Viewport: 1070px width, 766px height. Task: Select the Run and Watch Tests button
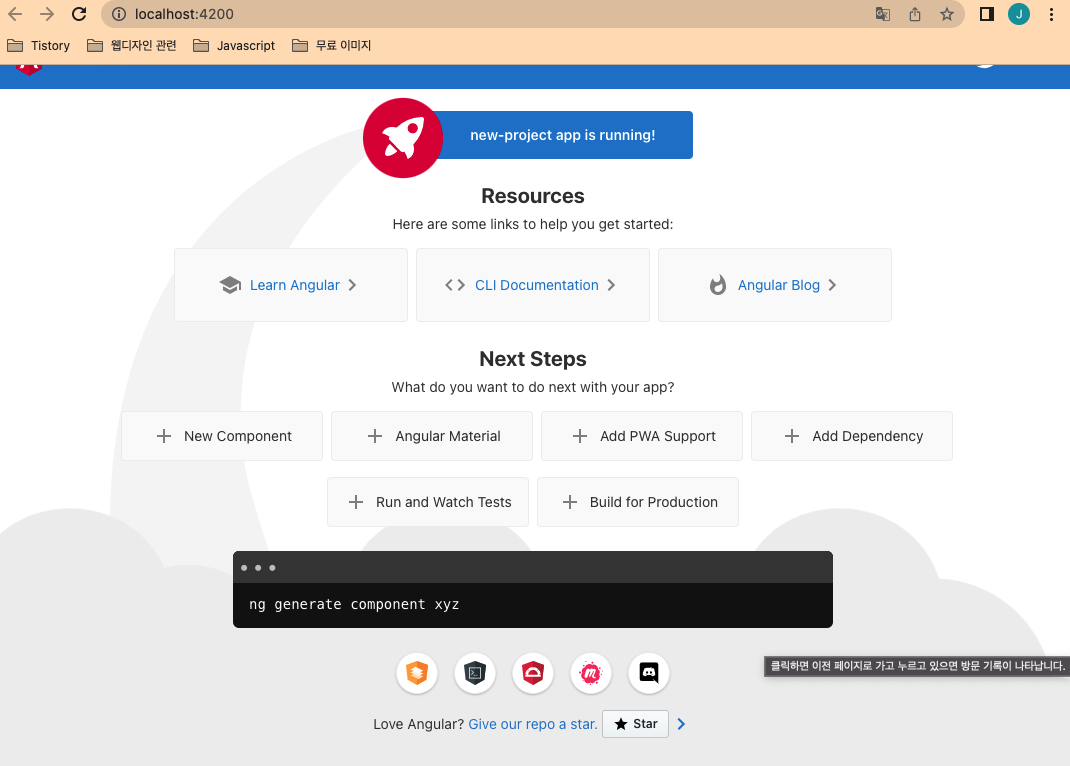pyautogui.click(x=428, y=502)
